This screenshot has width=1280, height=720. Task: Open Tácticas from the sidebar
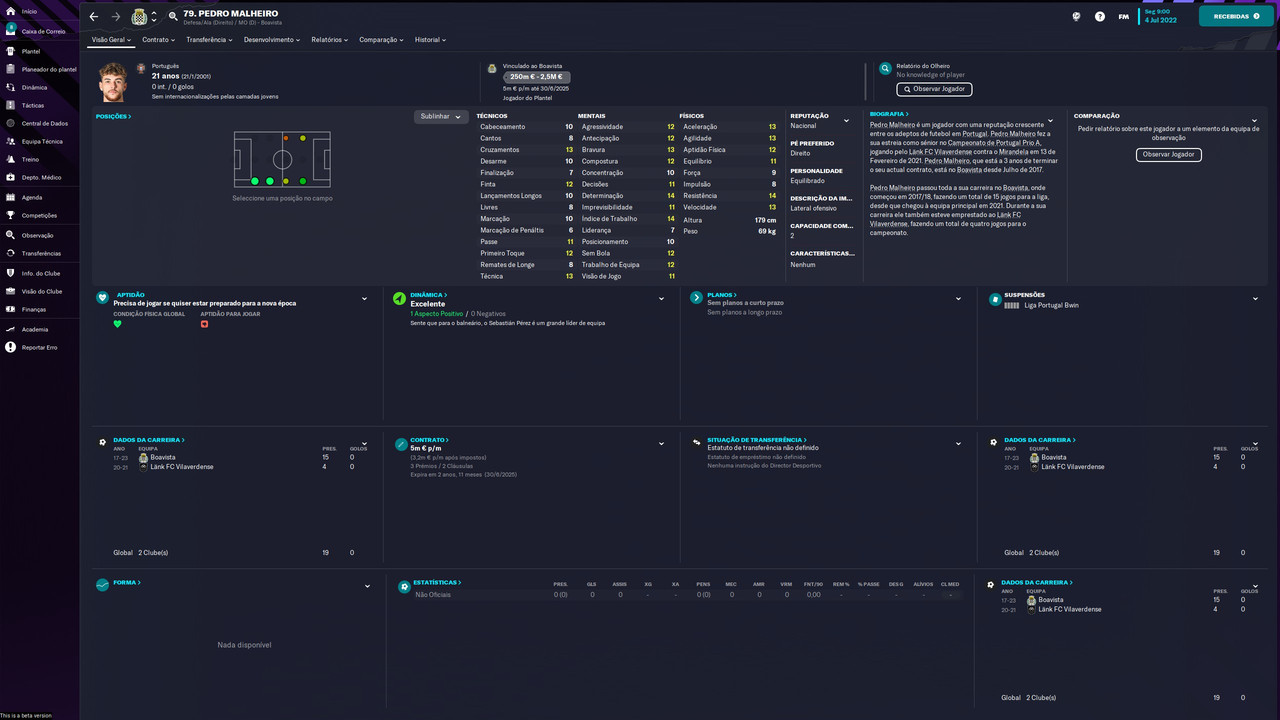coord(33,105)
